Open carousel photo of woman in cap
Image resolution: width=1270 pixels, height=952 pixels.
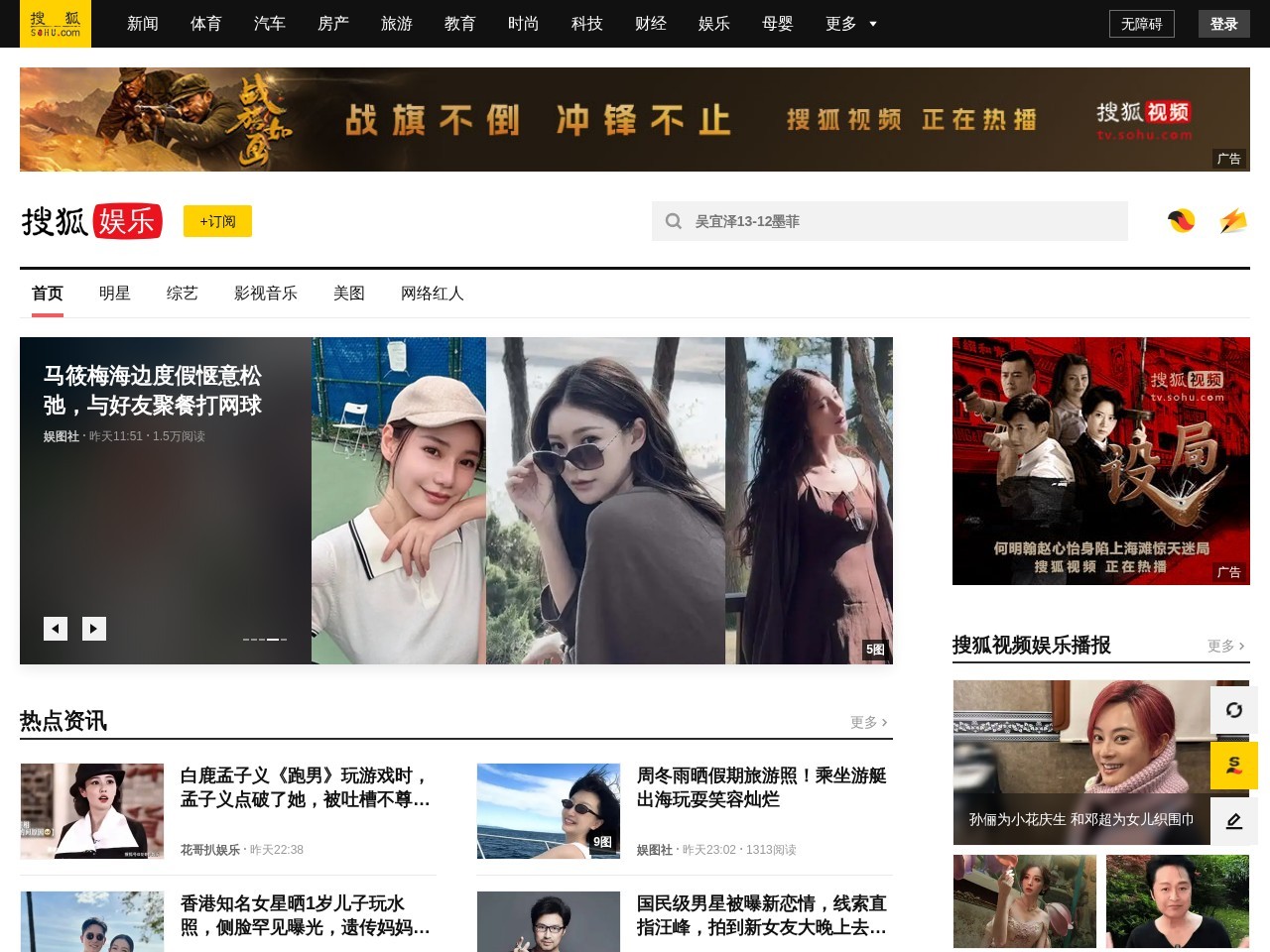click(399, 501)
